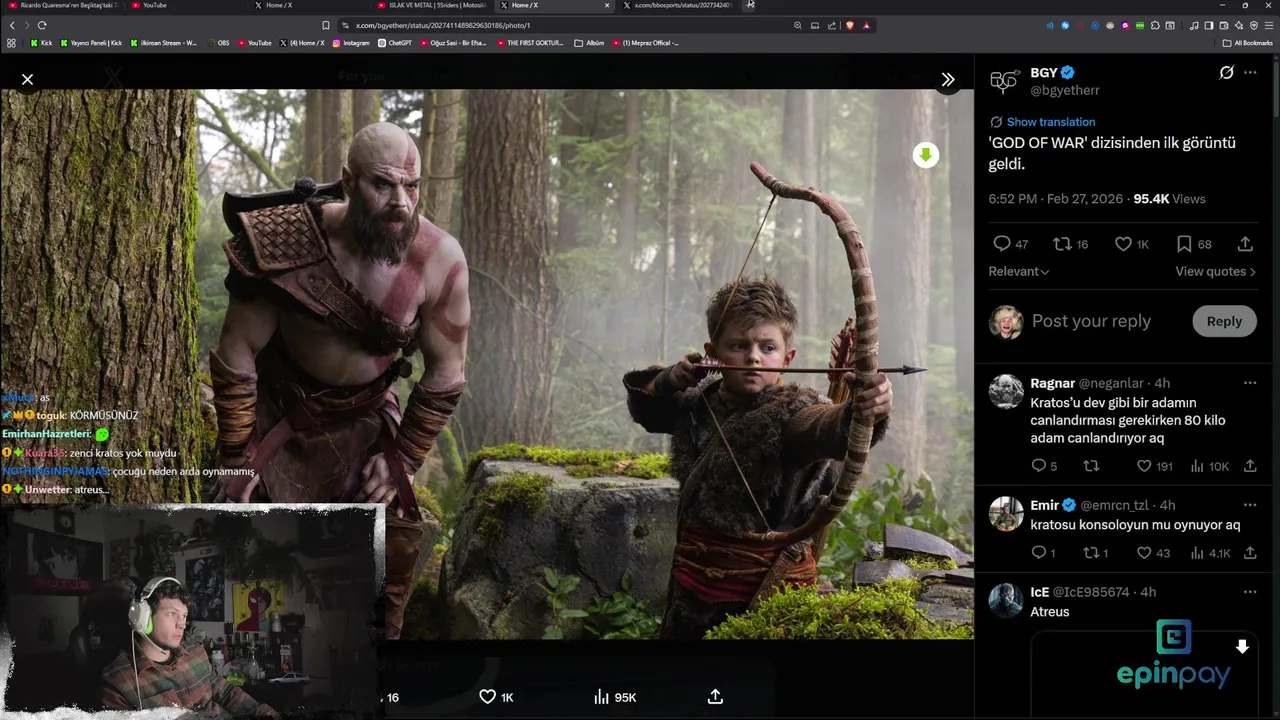1280x720 pixels.
Task: Reload the page in browser toolbar
Action: coord(42,25)
